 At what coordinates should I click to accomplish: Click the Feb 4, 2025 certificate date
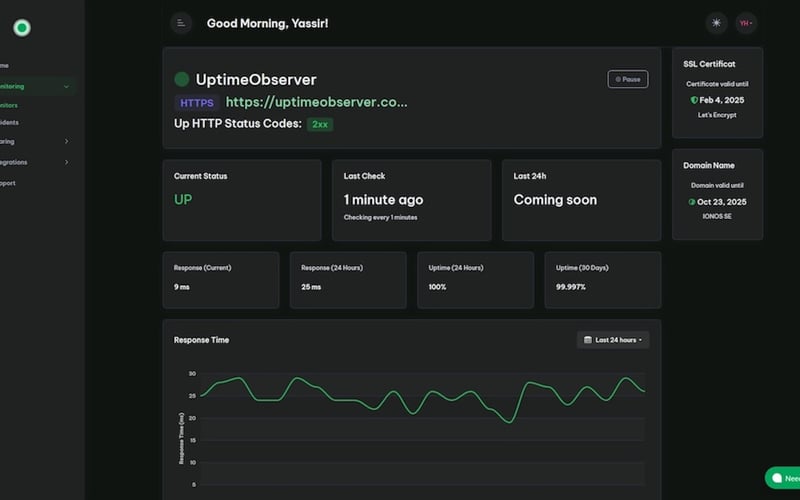(x=721, y=100)
